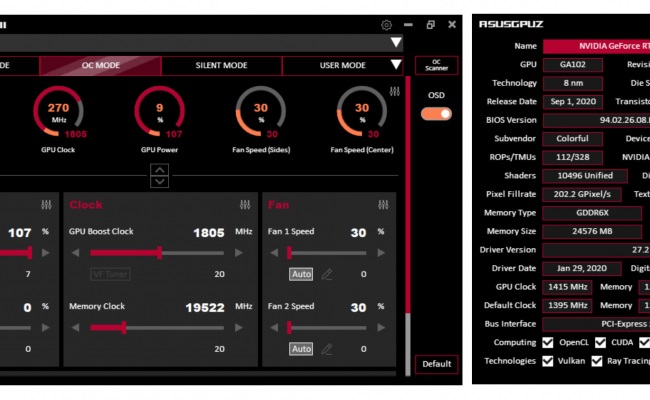The image size is (650, 400).
Task: Edit Fan 2 Speed curve pencil icon
Action: pyautogui.click(x=327, y=349)
